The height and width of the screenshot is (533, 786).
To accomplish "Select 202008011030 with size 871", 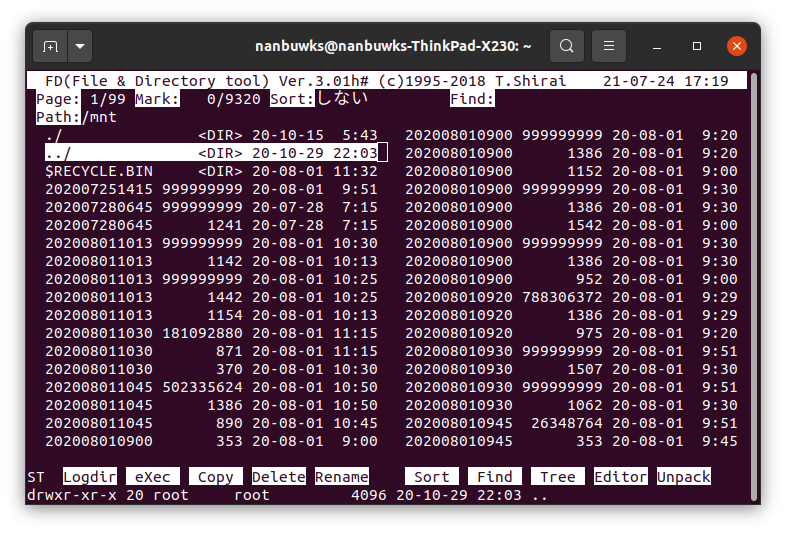I will 211,351.
